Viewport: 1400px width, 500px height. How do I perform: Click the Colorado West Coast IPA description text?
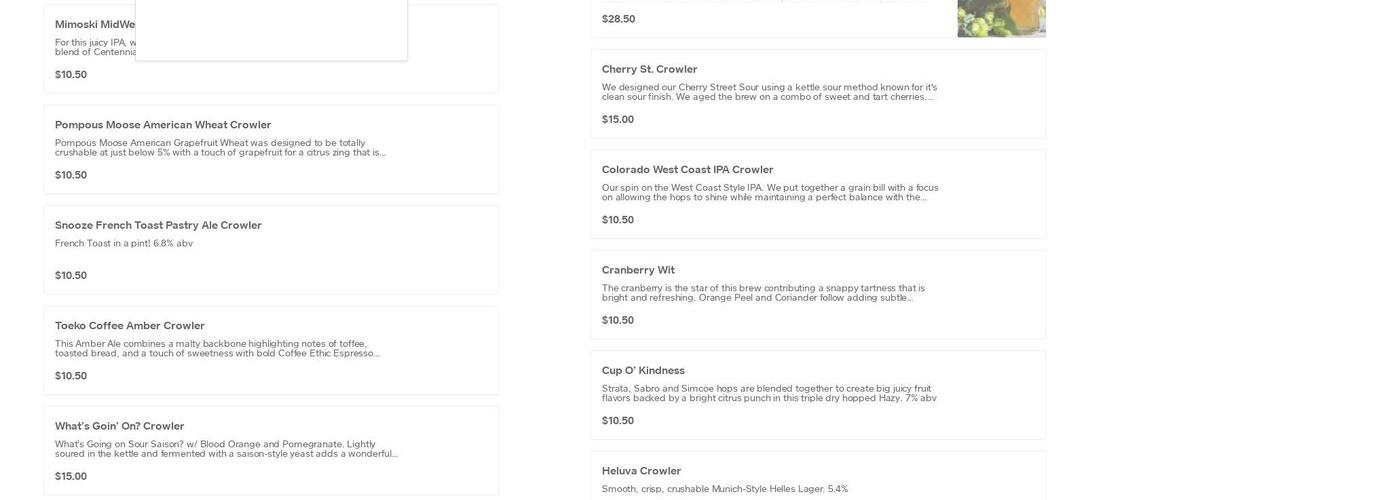click(770, 192)
